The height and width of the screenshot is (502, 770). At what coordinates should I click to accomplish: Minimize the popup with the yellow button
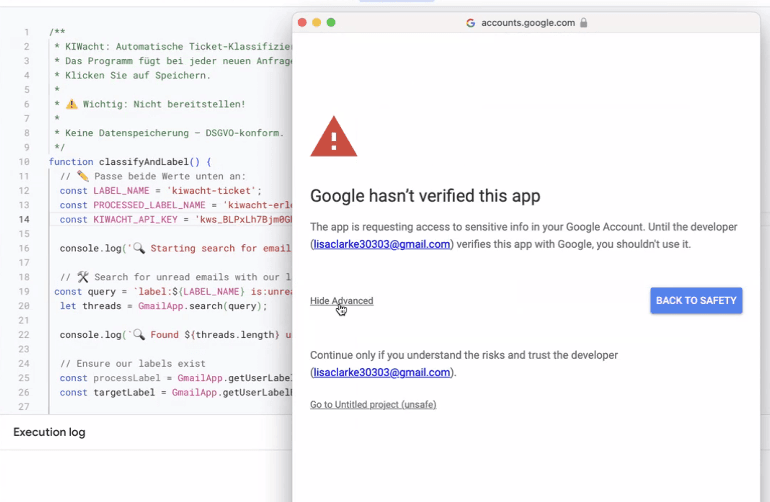tap(317, 22)
